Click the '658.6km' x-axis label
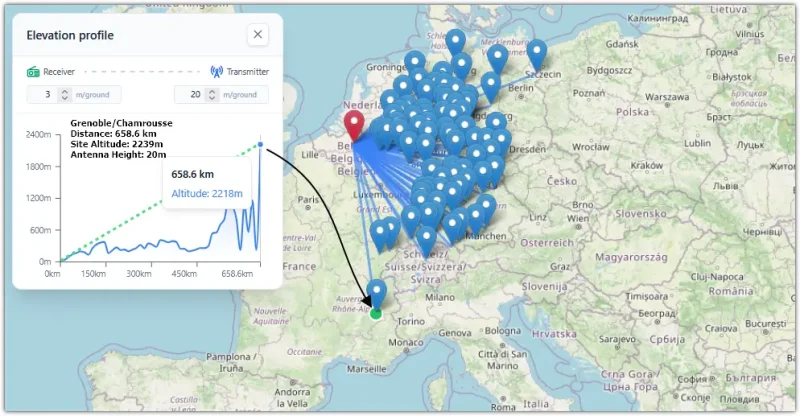Screen dimensions: 800x416 click(x=237, y=274)
